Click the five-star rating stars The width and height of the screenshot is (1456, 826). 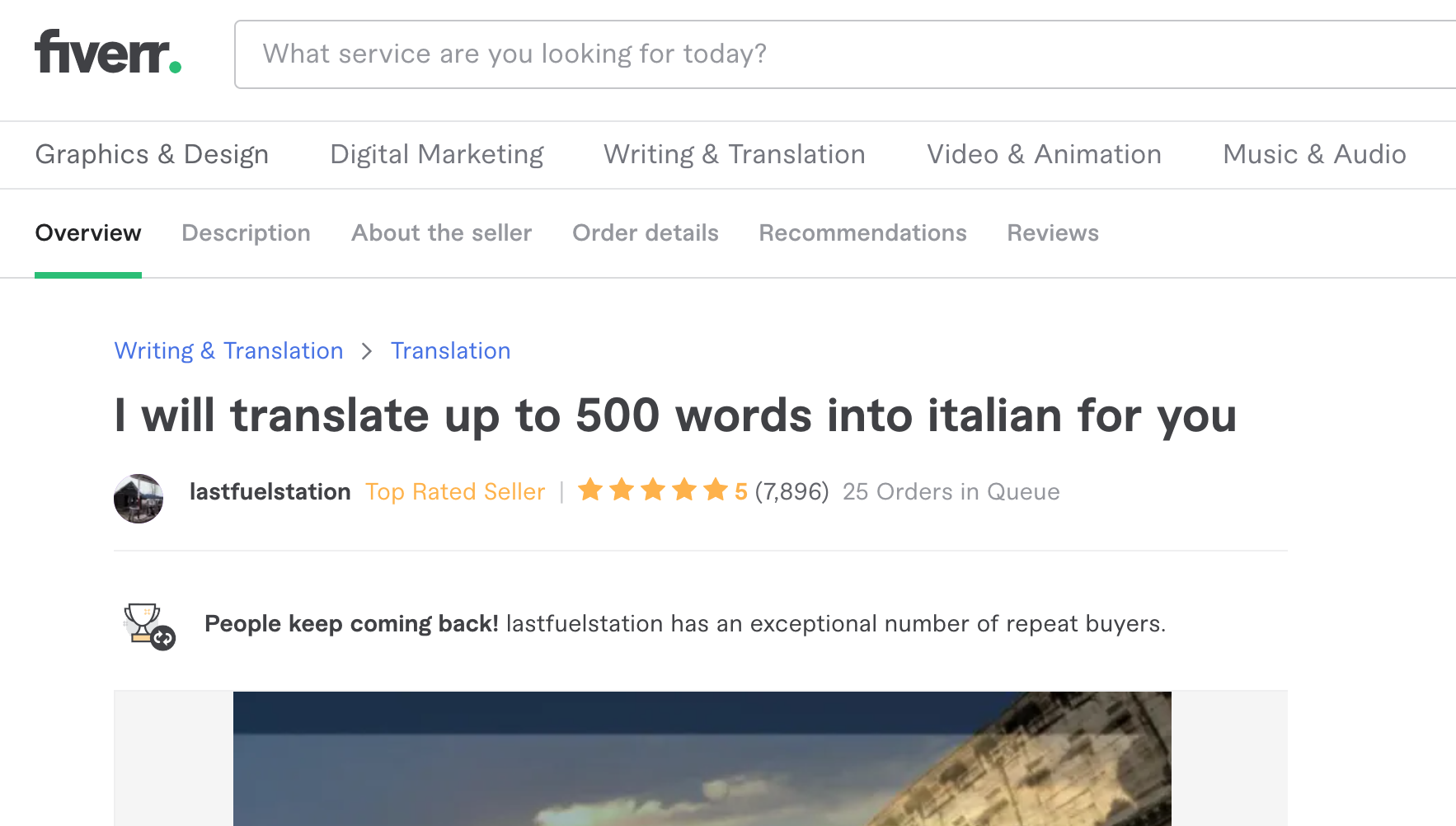[652, 490]
